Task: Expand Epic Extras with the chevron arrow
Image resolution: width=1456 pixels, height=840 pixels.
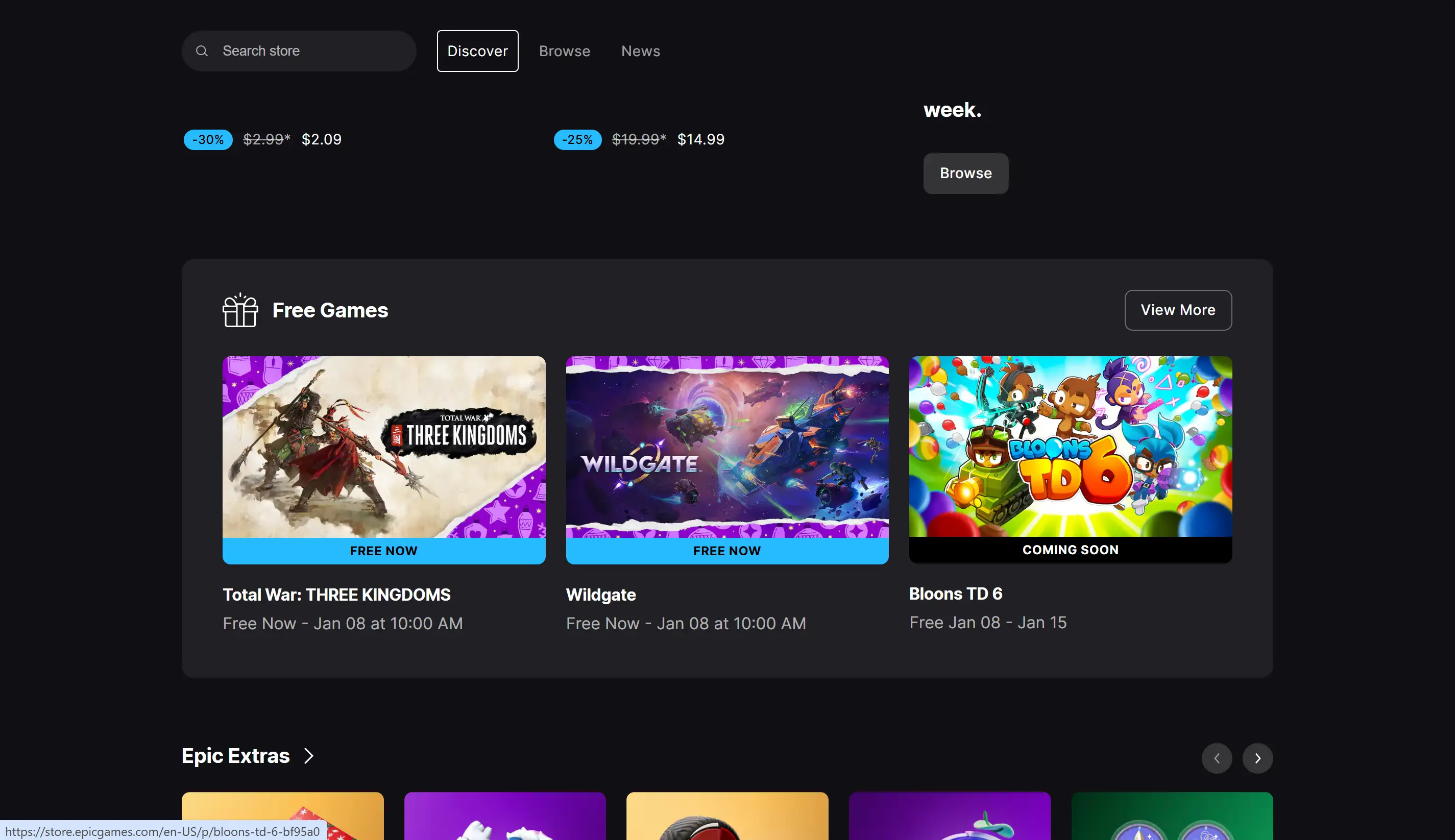Action: [309, 756]
